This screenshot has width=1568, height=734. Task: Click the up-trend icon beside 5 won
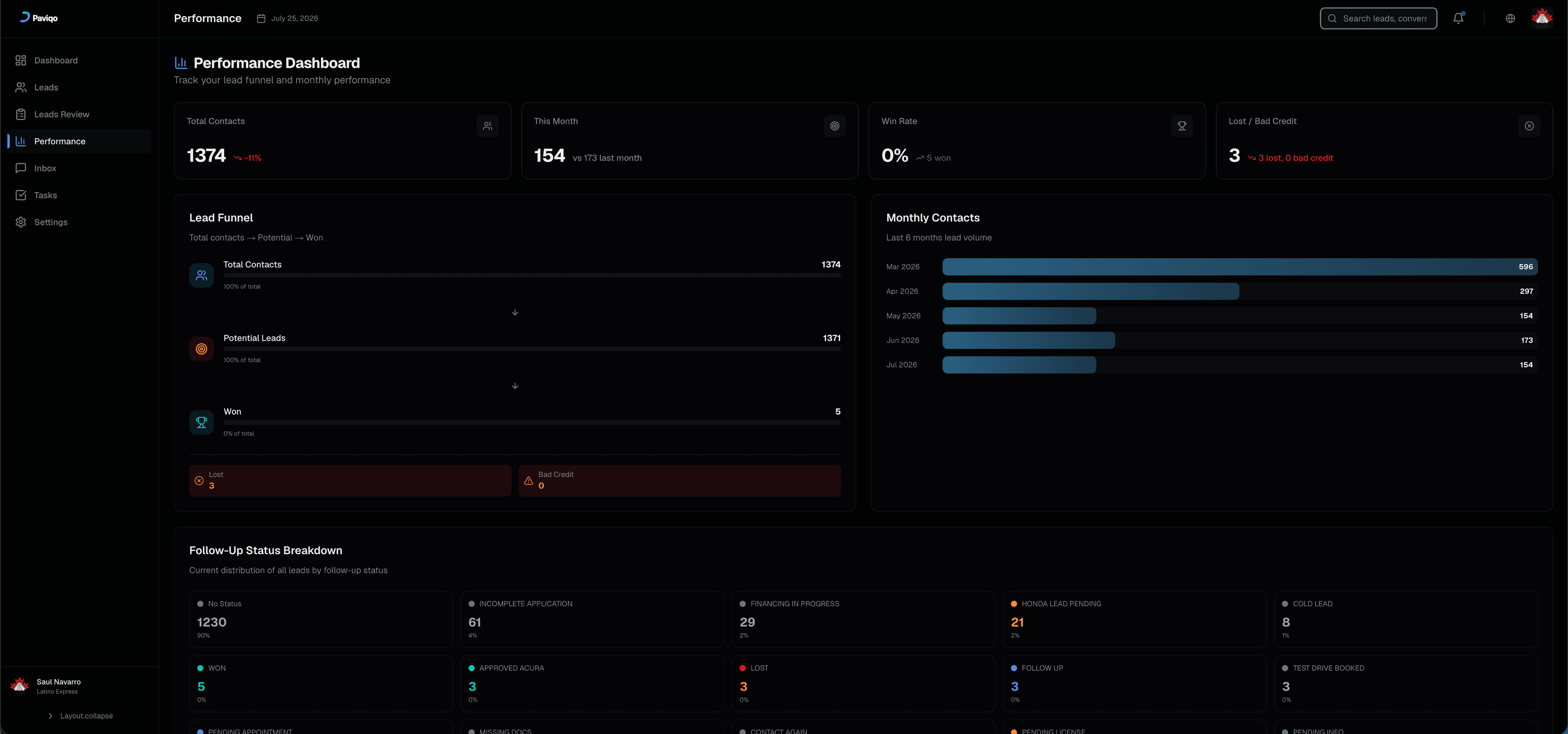(x=920, y=158)
